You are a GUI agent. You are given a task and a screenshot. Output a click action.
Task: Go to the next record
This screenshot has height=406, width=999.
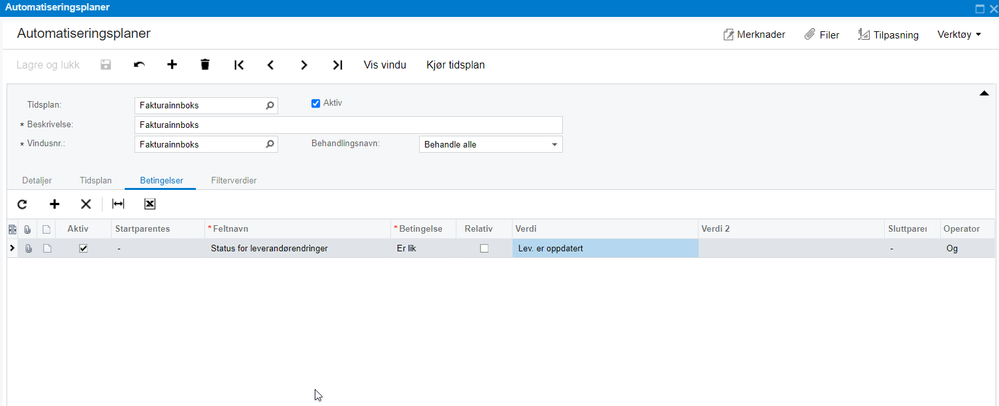pyautogui.click(x=304, y=64)
